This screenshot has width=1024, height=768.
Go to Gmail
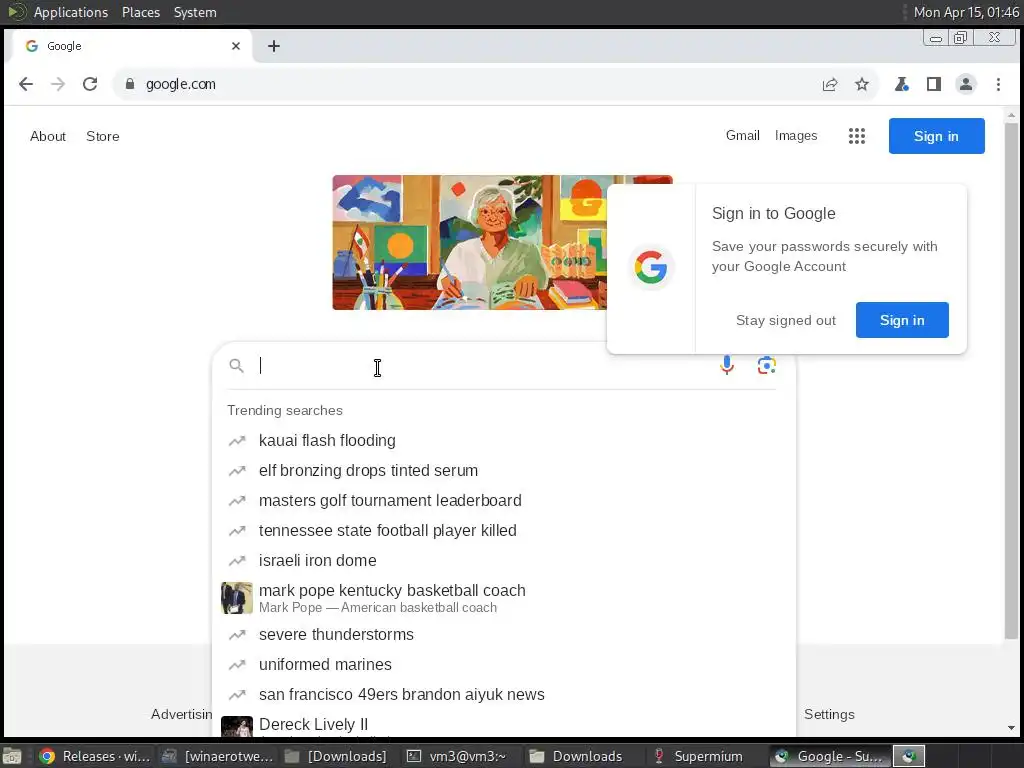[743, 135]
